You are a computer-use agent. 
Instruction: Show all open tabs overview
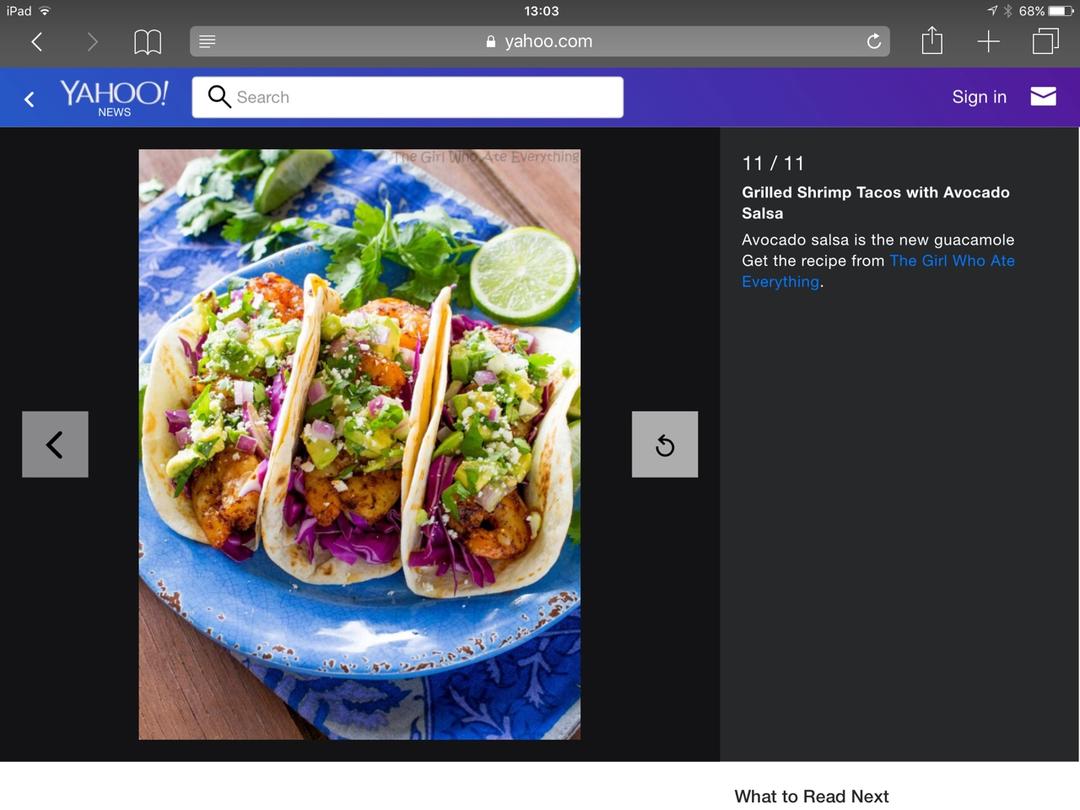(x=1045, y=41)
